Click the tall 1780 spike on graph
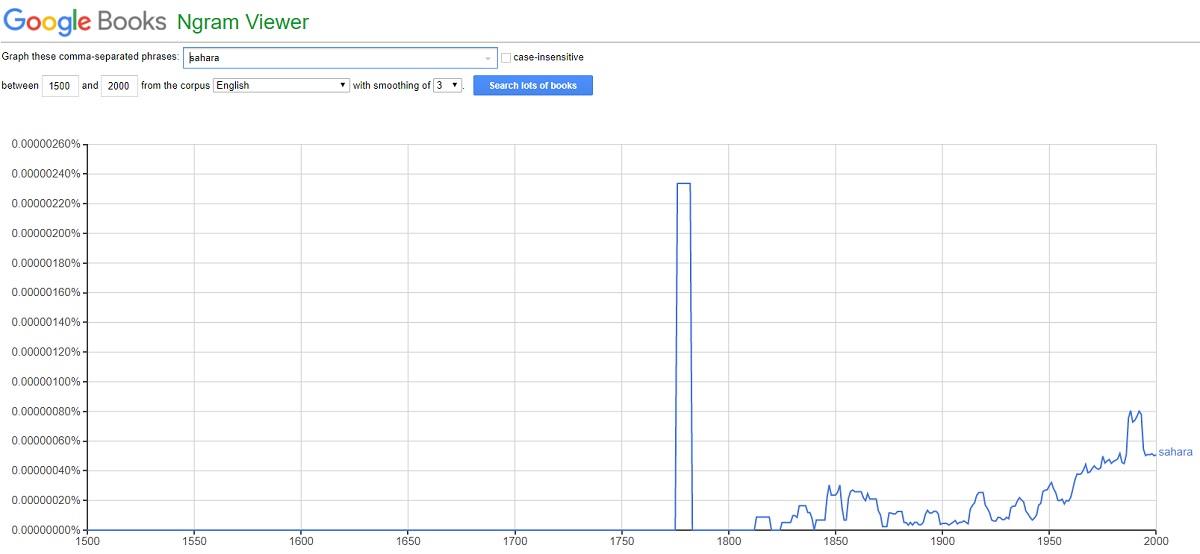1200x554 pixels. 684,184
